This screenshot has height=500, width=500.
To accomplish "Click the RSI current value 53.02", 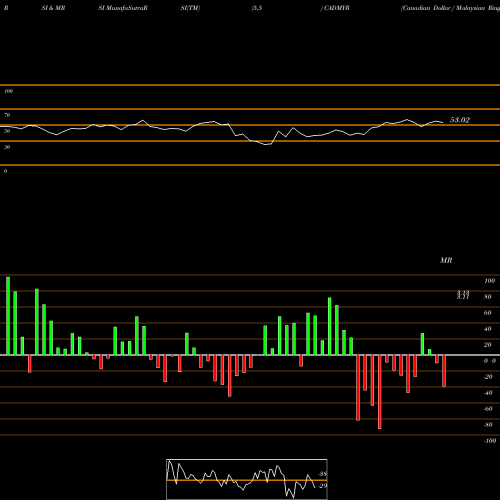I will 460,120.
